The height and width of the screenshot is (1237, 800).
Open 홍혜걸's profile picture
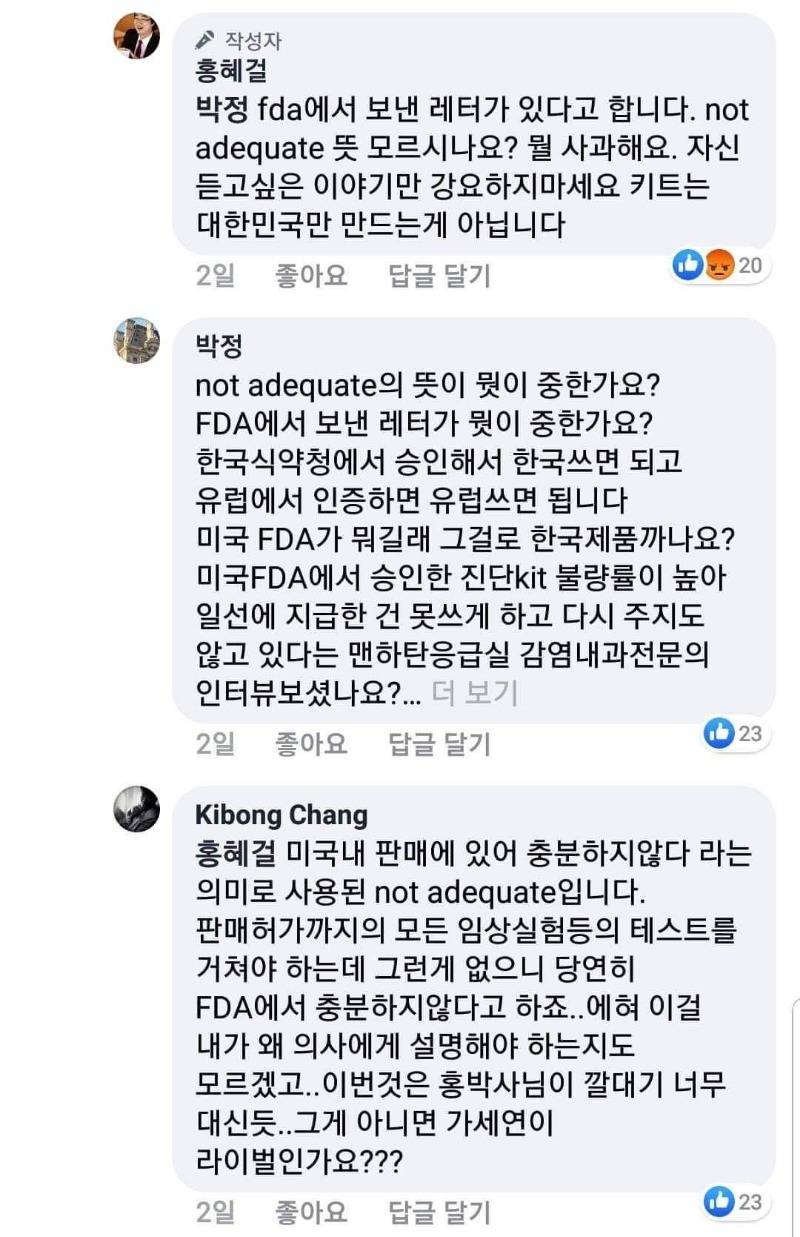pyautogui.click(x=136, y=36)
